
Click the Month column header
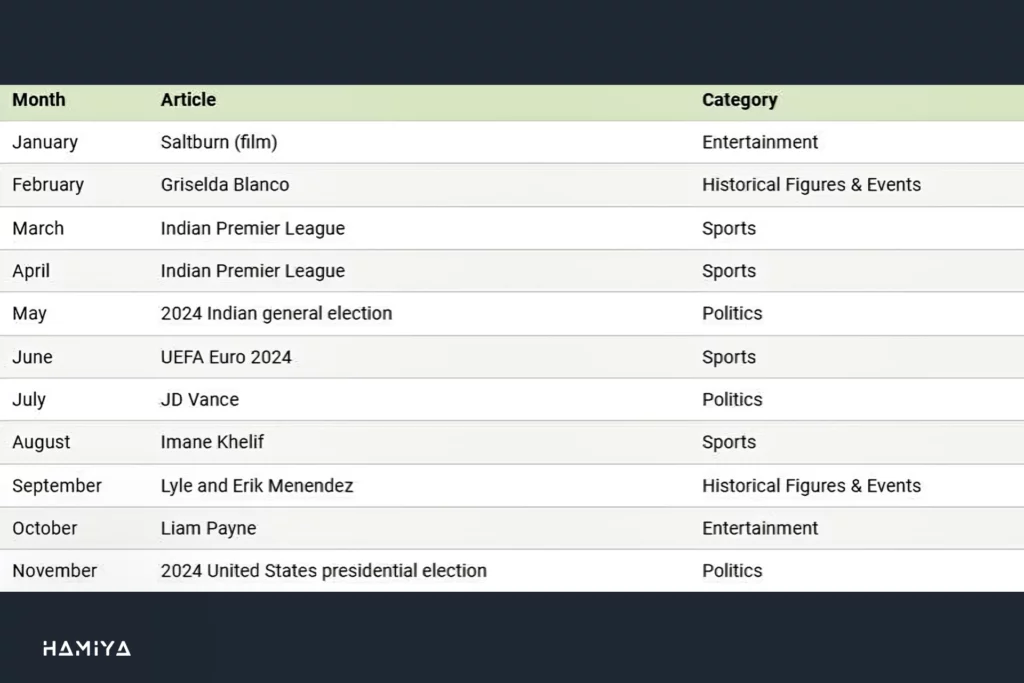click(39, 100)
